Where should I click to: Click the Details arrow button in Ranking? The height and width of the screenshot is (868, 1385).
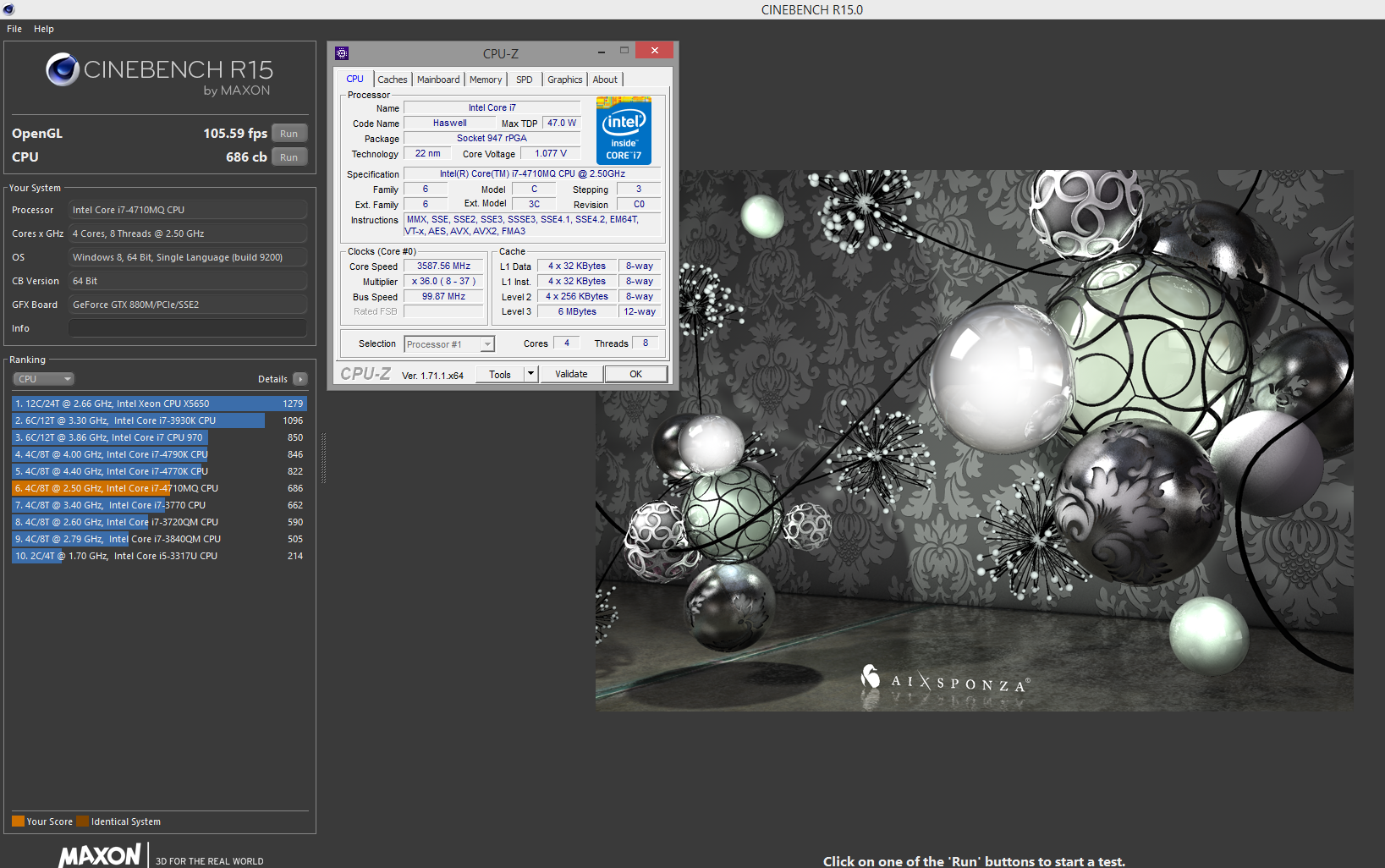(300, 379)
